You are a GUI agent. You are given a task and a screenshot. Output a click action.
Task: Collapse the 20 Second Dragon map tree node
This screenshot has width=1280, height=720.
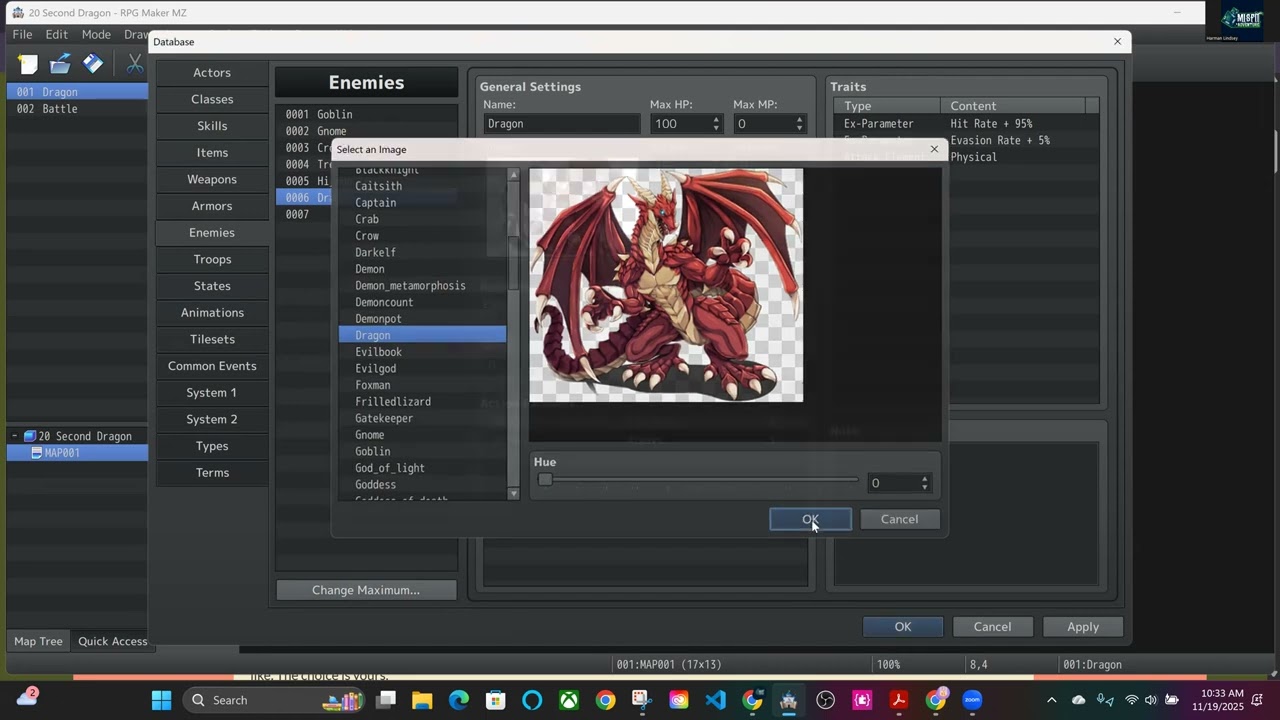[x=15, y=436]
